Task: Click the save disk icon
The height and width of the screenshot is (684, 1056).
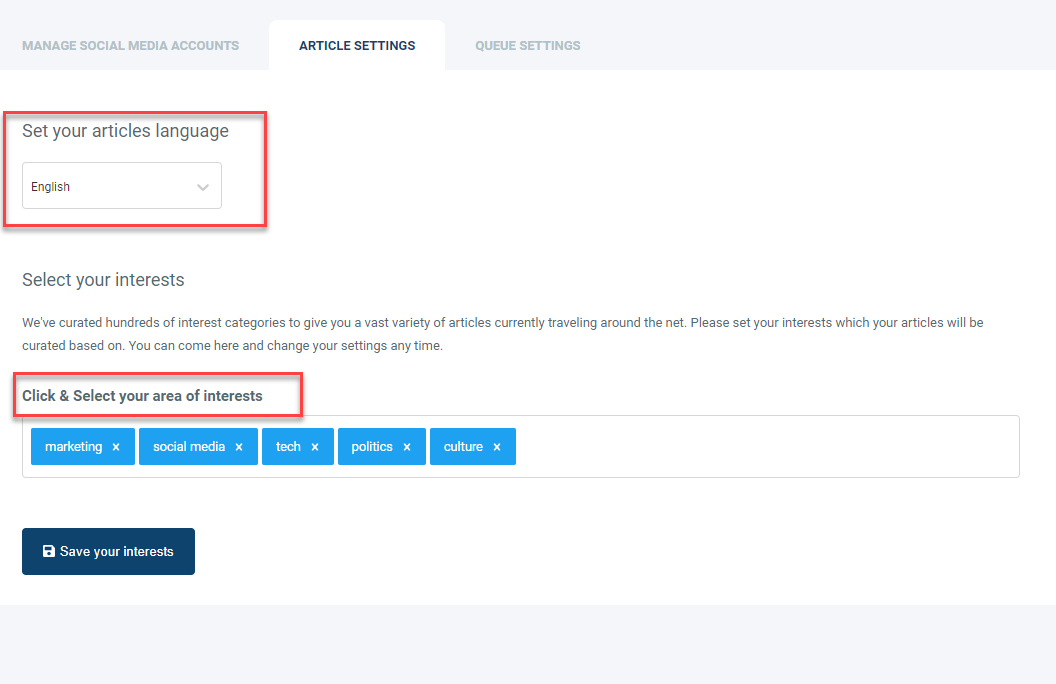Action: (x=47, y=551)
